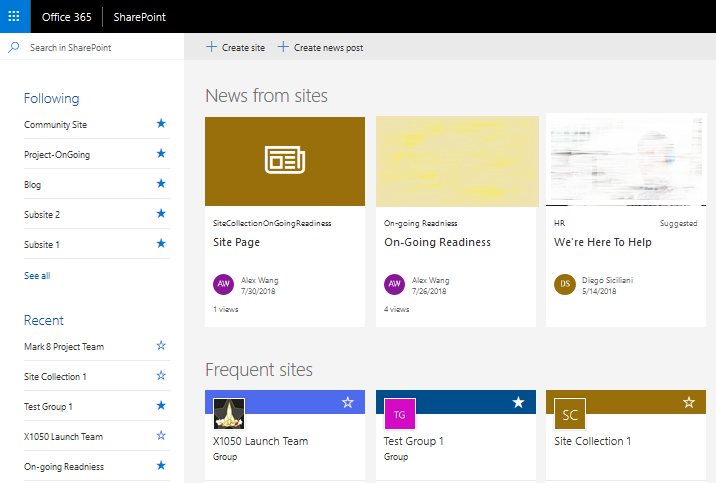Click the '1 views' count text
Viewport: 716px width, 483px height.
coord(226,310)
